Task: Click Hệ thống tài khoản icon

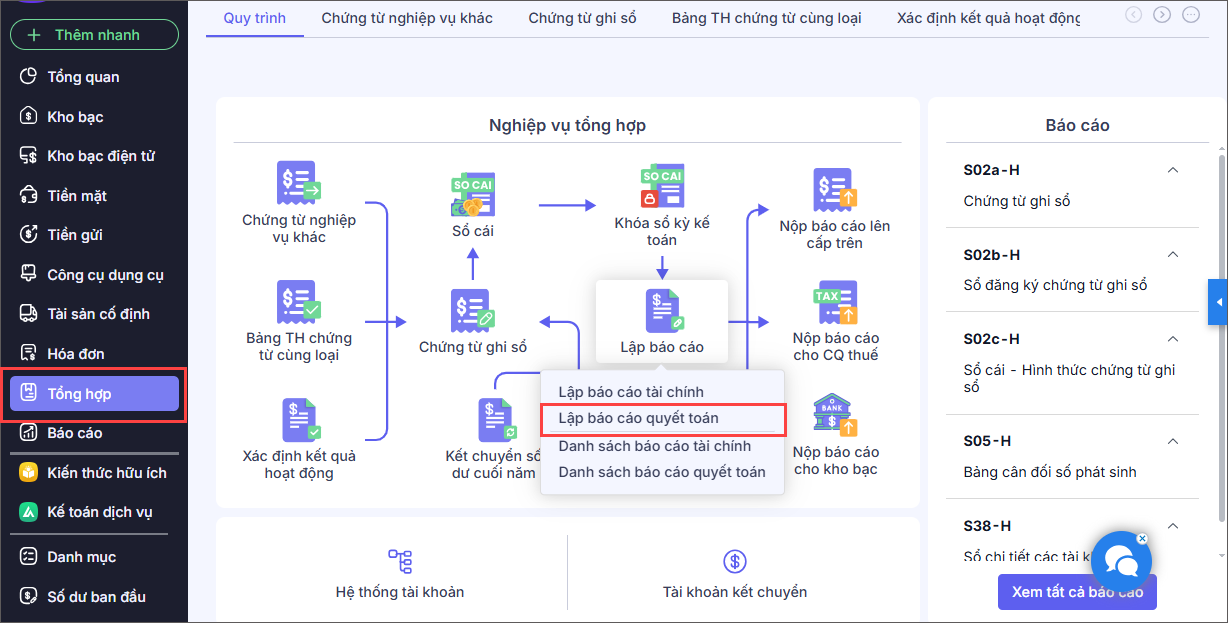Action: pyautogui.click(x=400, y=561)
